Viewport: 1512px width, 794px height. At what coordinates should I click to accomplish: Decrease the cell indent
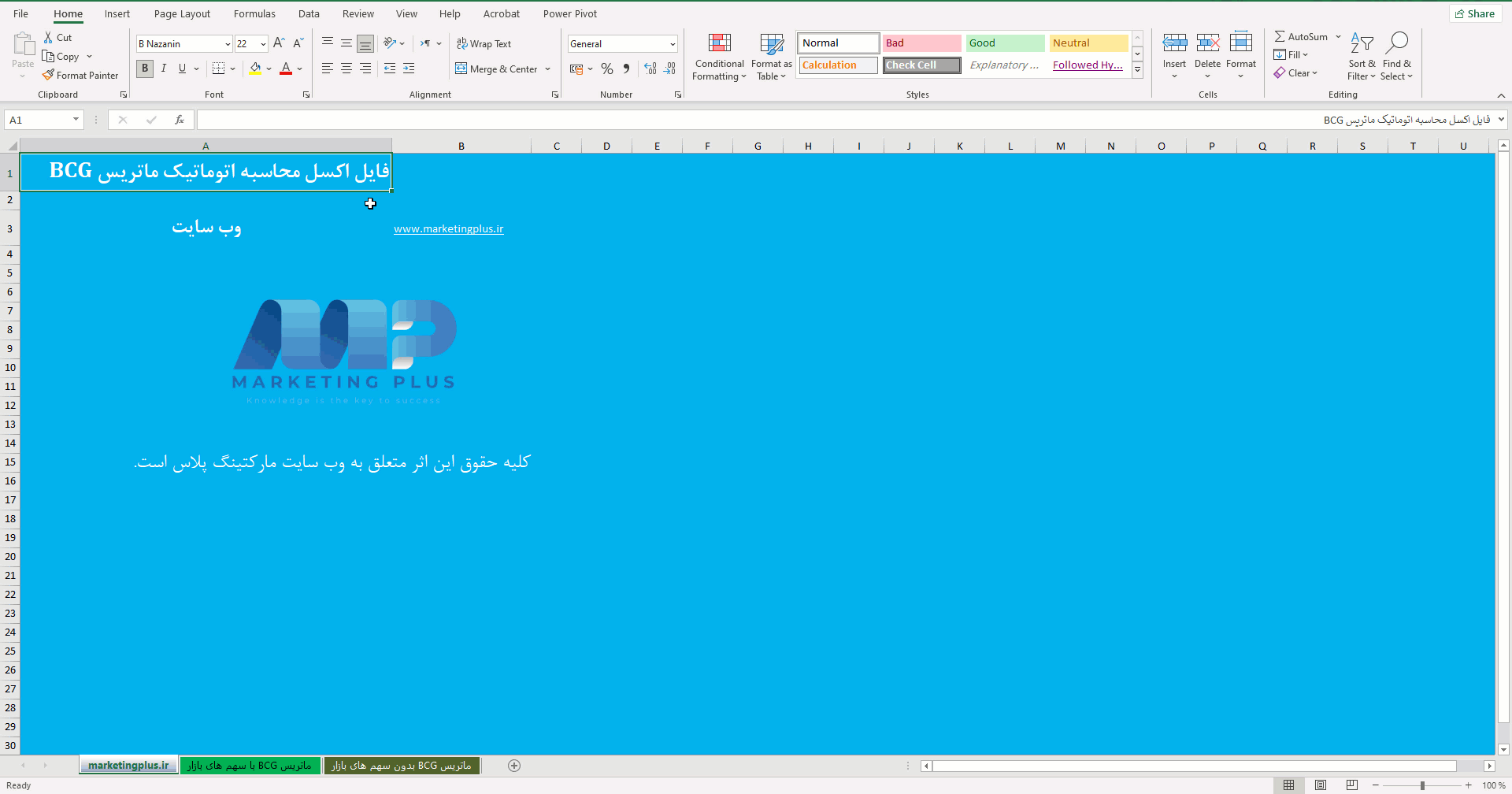[x=390, y=69]
